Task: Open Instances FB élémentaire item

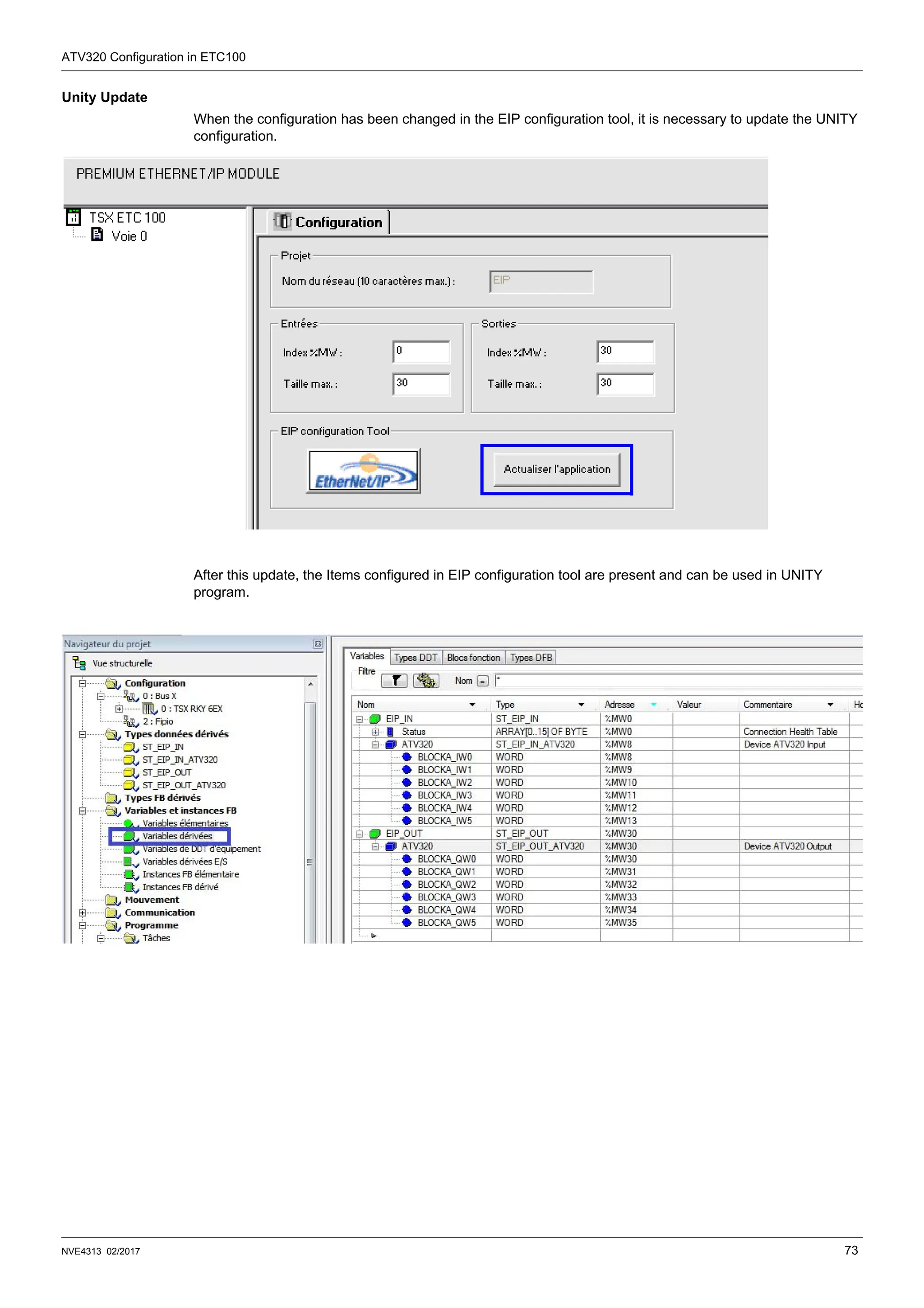Action: [191, 874]
